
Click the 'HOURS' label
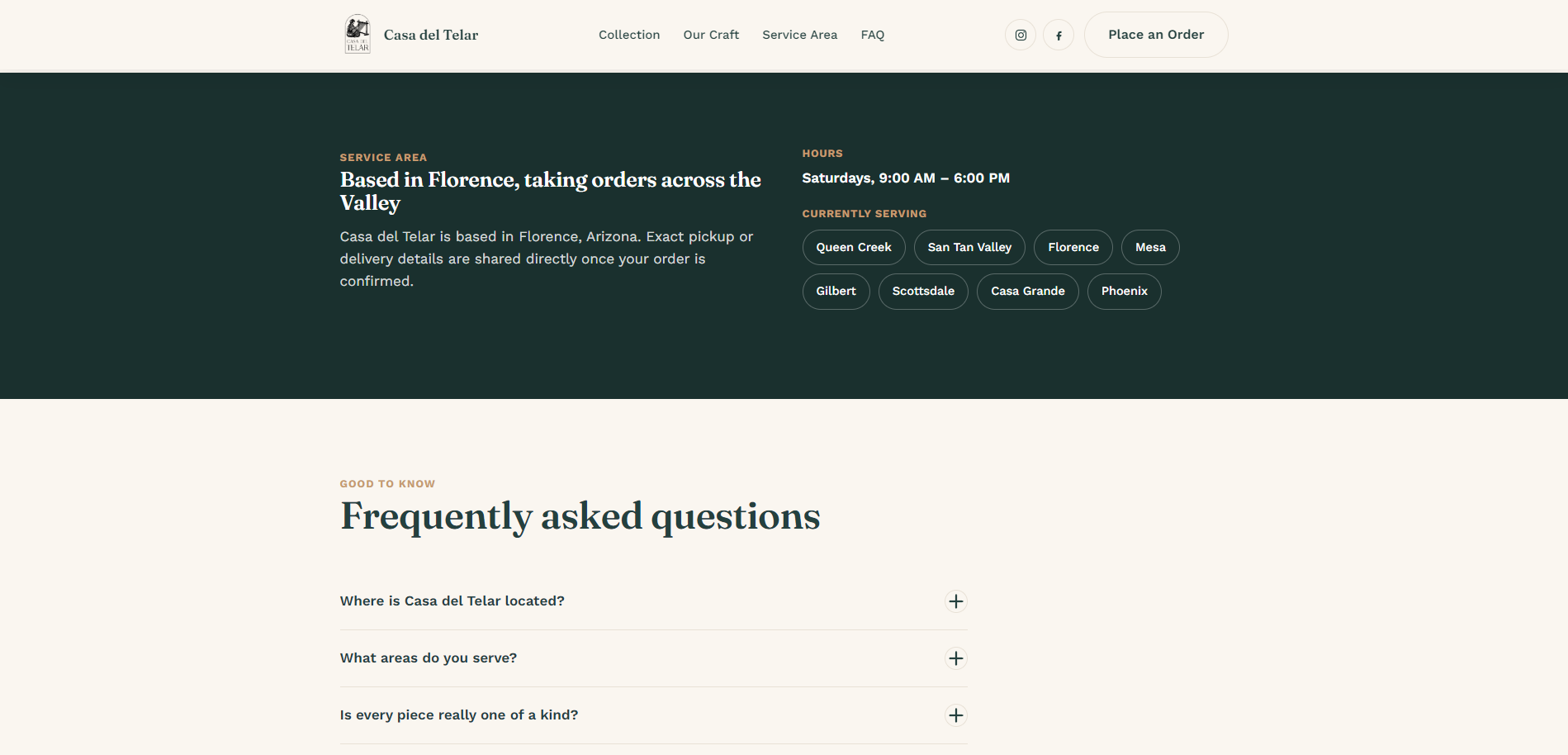[x=822, y=154]
